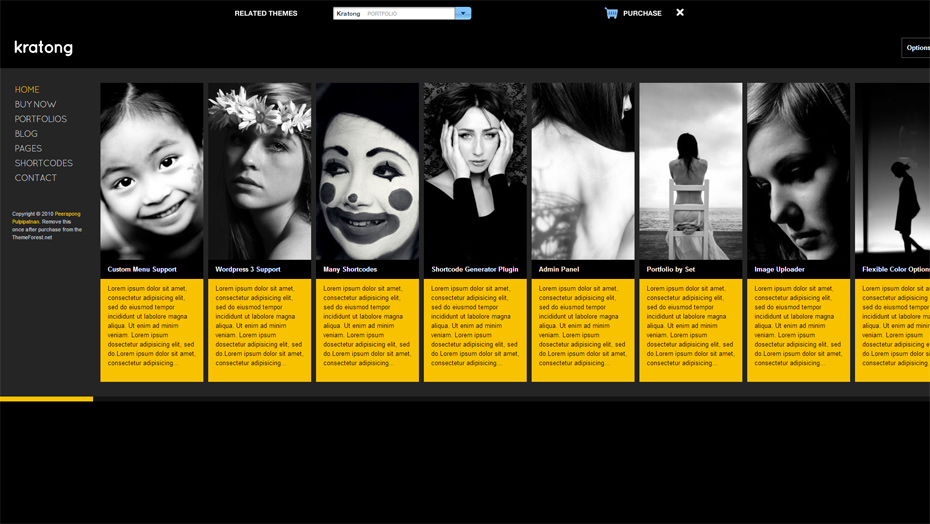Go to the HOME menu item
Viewport: 930px width, 524px height.
(x=27, y=90)
